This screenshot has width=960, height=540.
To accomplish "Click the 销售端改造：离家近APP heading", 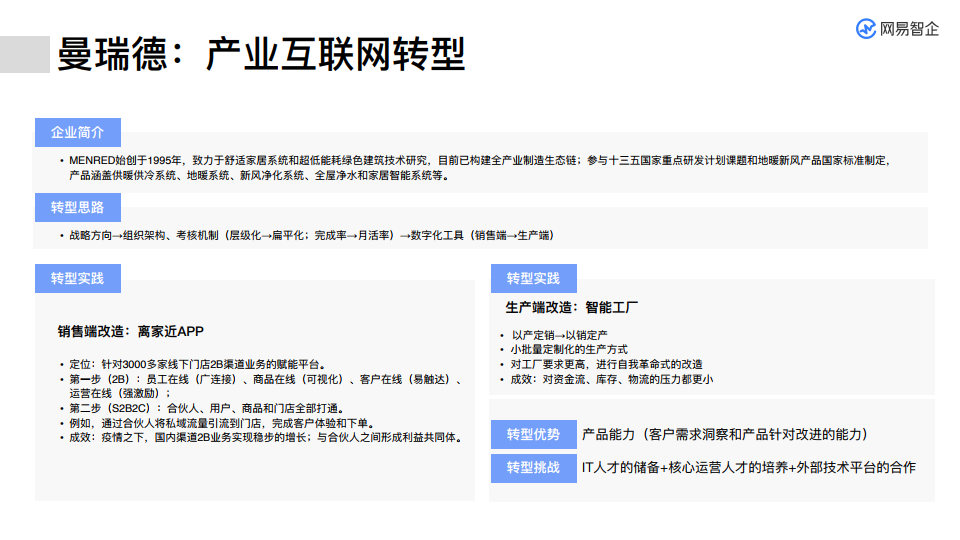I will [131, 331].
